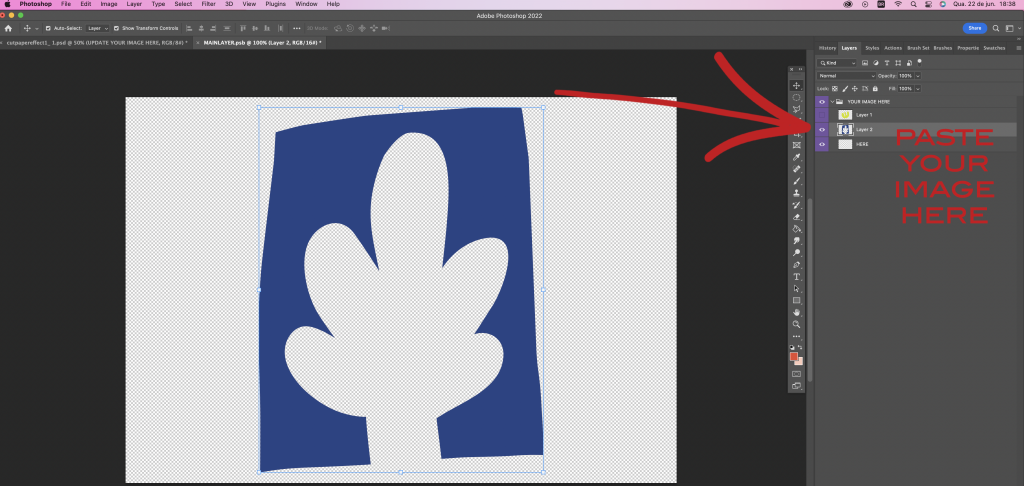Switch to the History tab
Screen dimensions: 1024x486
(x=827, y=48)
